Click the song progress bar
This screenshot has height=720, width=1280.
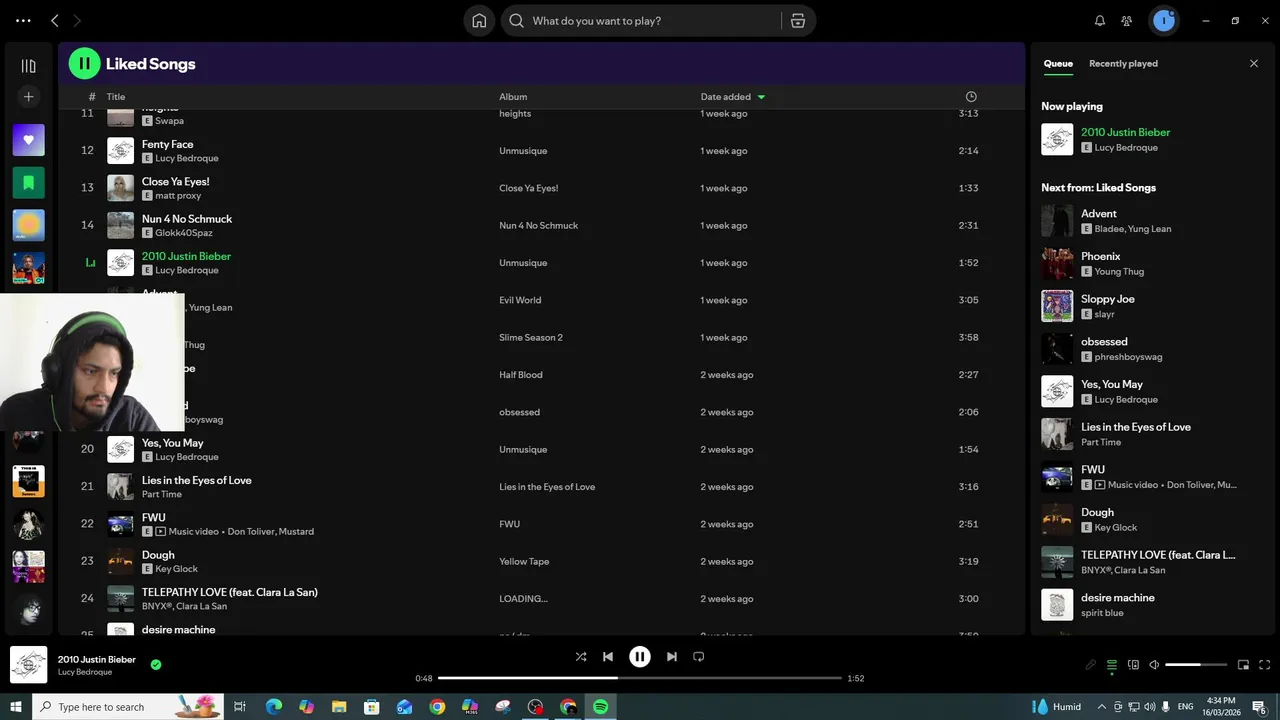click(x=640, y=678)
